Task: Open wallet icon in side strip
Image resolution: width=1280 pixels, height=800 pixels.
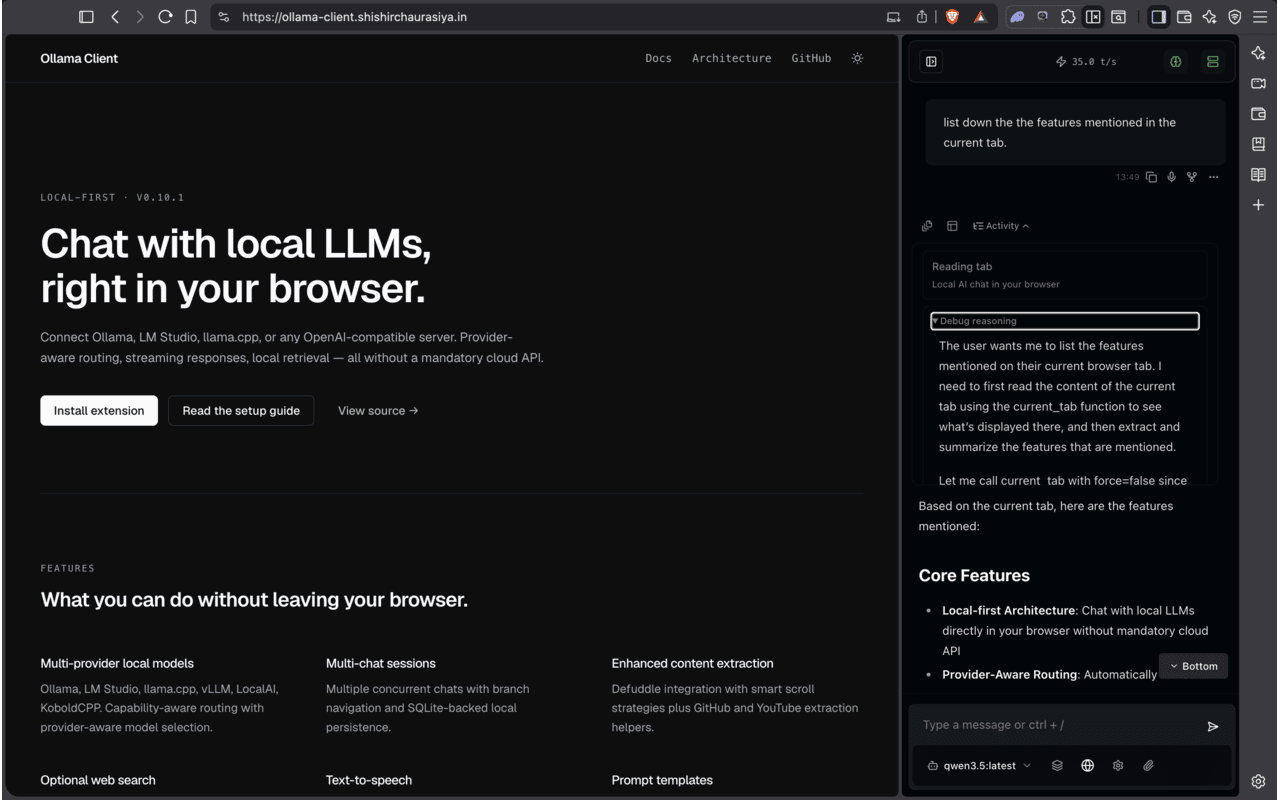Action: point(1259,114)
